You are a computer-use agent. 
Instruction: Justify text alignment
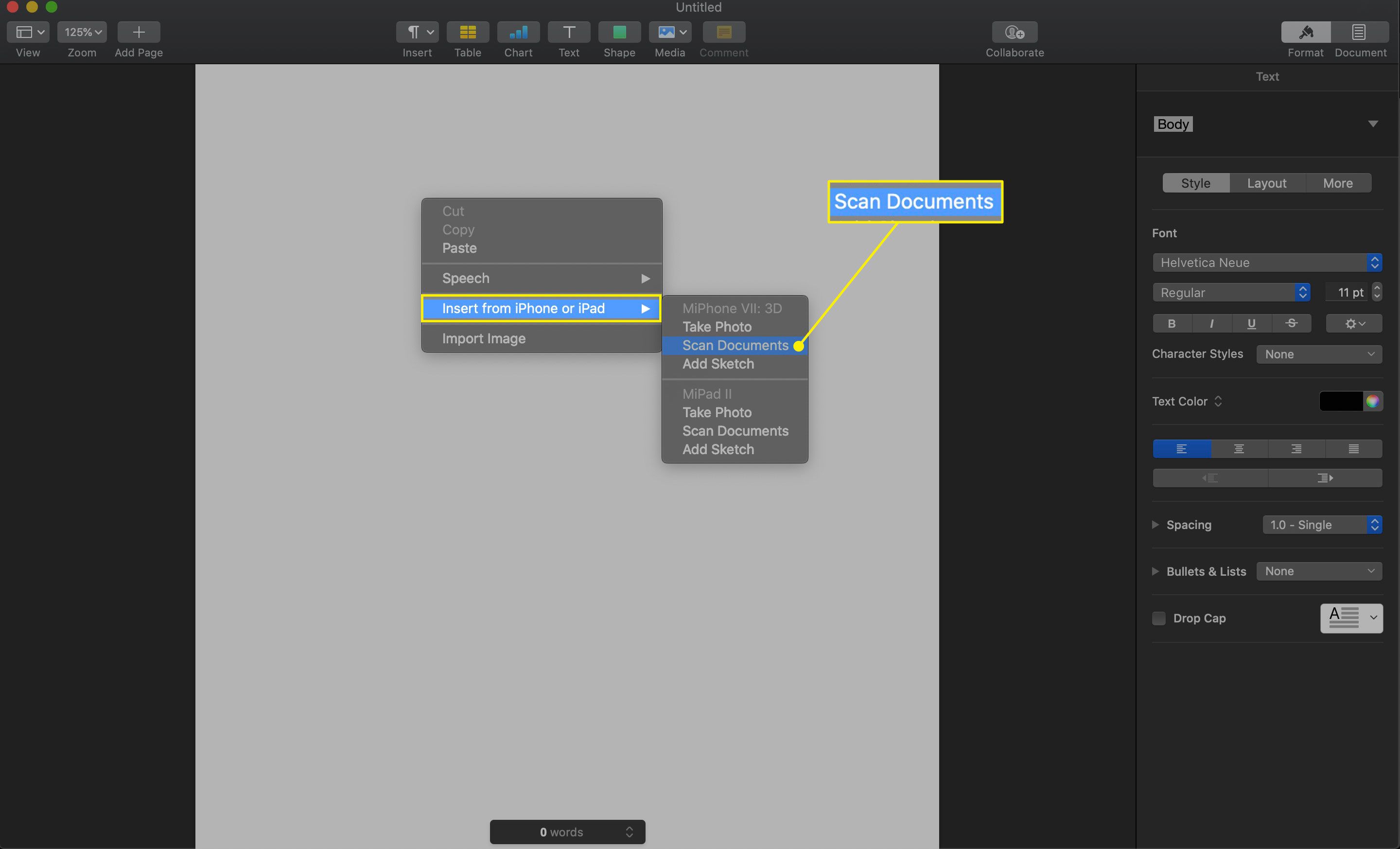point(1354,448)
